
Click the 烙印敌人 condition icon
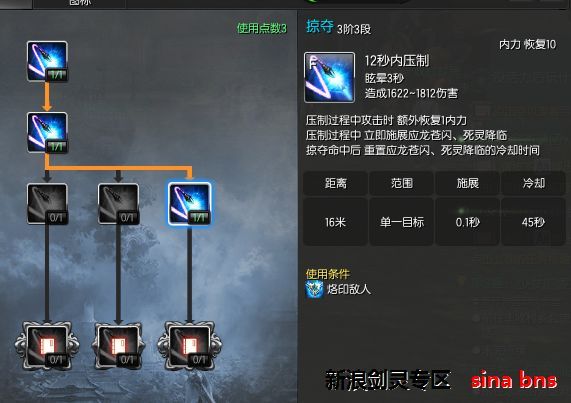pos(314,289)
